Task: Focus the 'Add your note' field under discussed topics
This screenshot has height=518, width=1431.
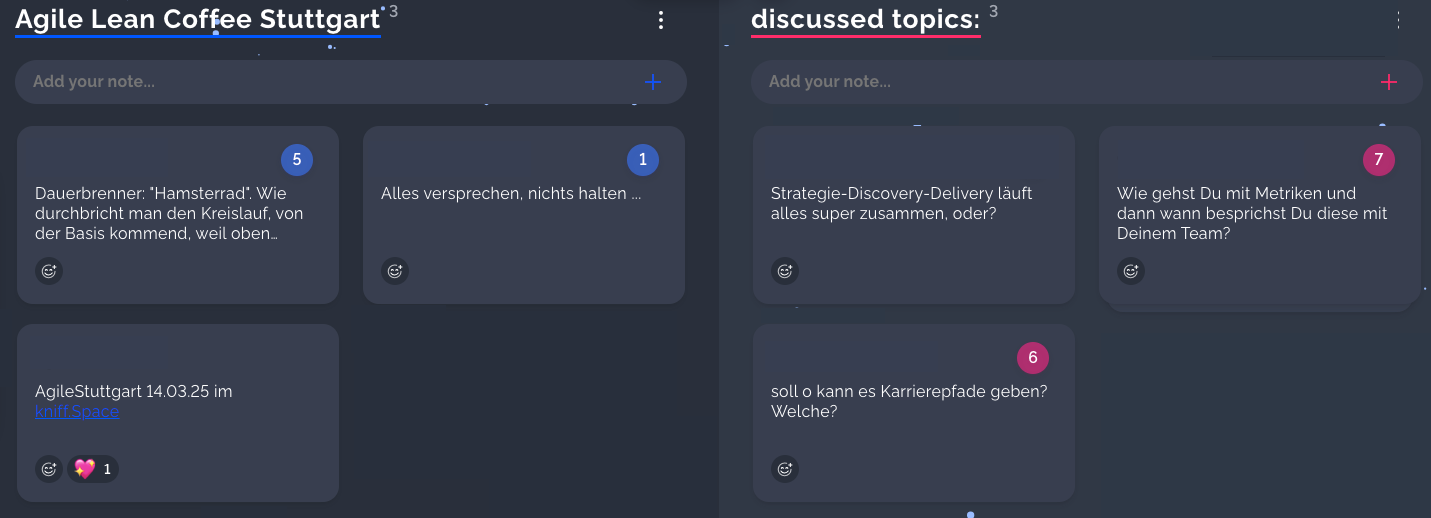Action: coord(1060,82)
